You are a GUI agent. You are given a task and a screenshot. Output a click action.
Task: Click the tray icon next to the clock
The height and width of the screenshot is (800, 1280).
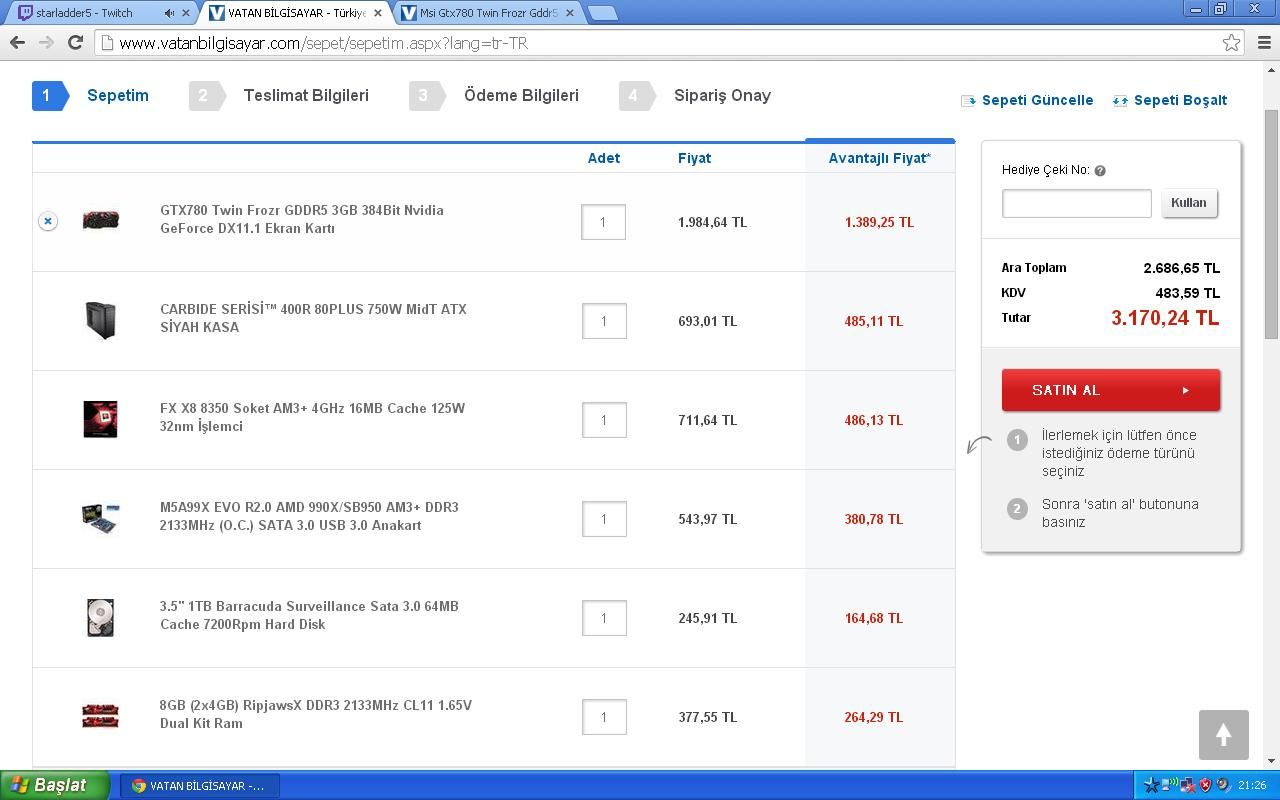(1222, 785)
